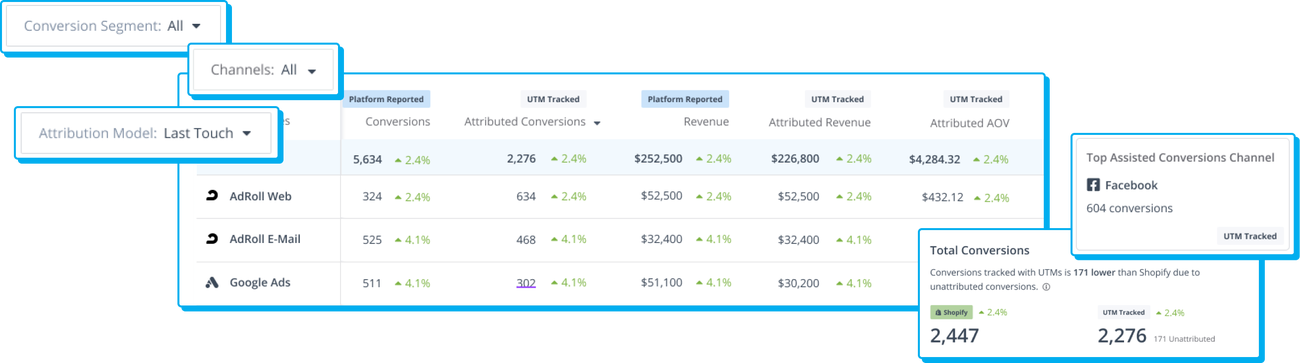
Task: Click Shopify total 2,447
Action: click(954, 337)
